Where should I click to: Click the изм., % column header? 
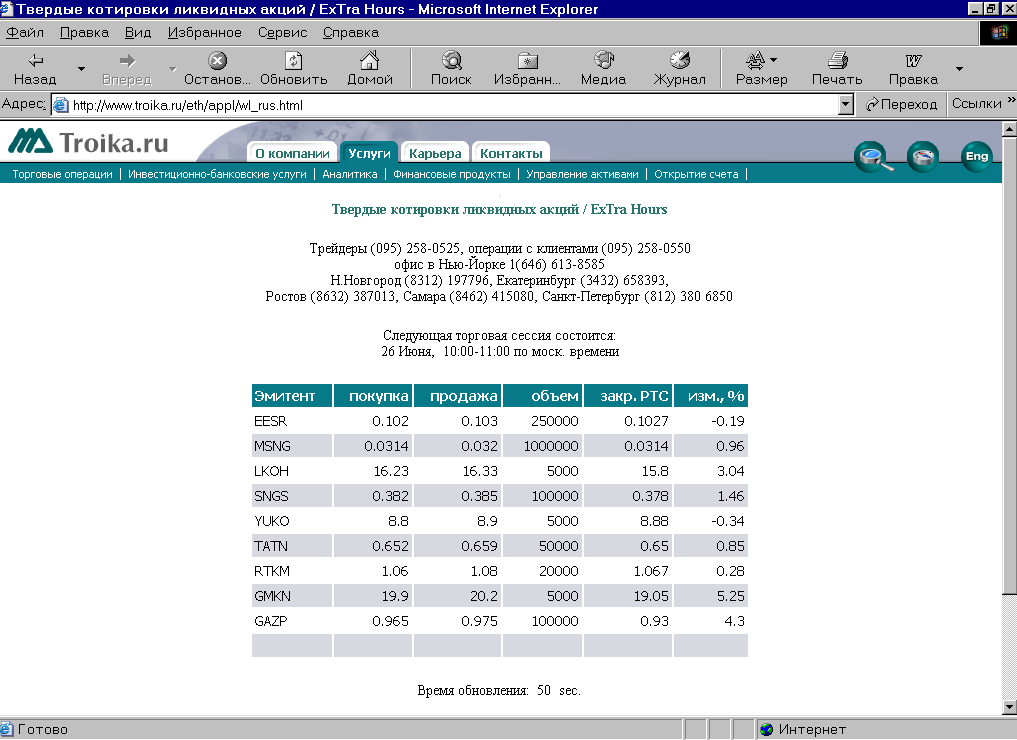click(711, 396)
